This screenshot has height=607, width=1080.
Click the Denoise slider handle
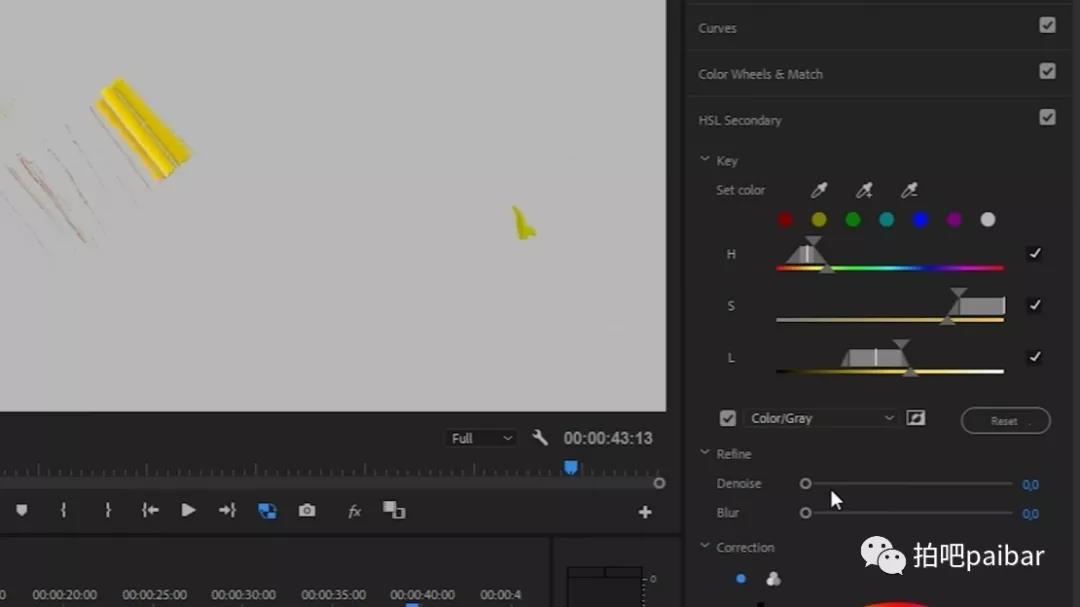pyautogui.click(x=806, y=484)
